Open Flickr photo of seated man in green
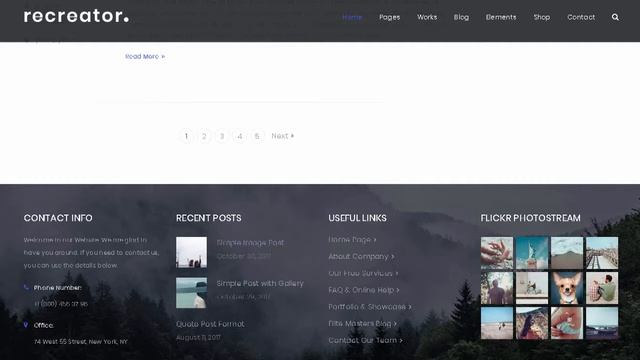 (602, 288)
